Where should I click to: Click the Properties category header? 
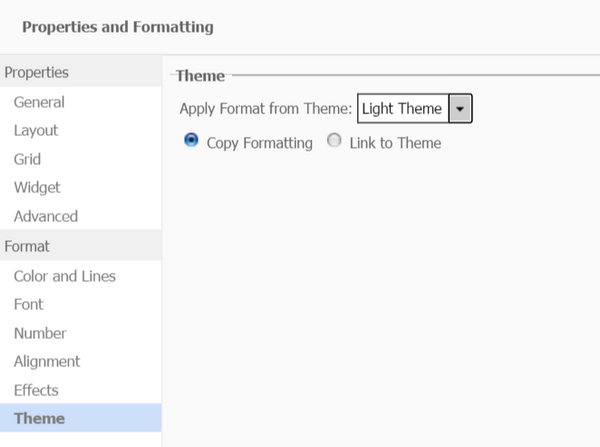pos(37,72)
